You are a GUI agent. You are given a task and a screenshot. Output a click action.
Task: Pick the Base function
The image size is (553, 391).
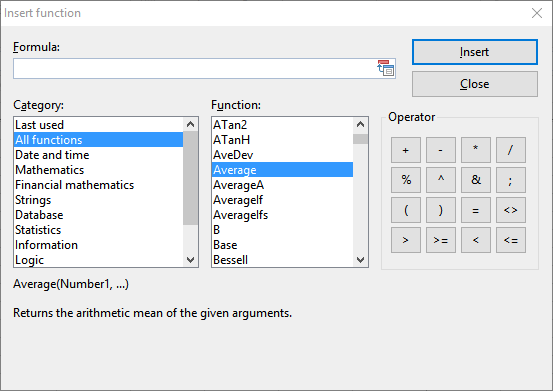282,245
